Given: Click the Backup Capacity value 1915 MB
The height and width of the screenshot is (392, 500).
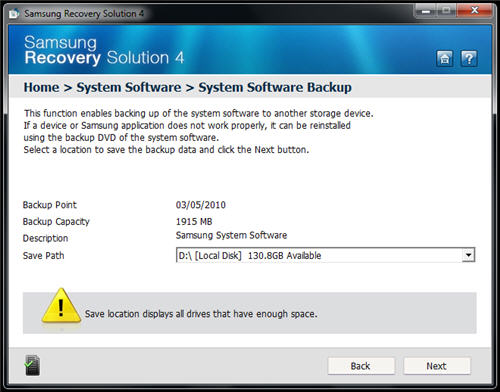Looking at the screenshot, I should [x=194, y=222].
